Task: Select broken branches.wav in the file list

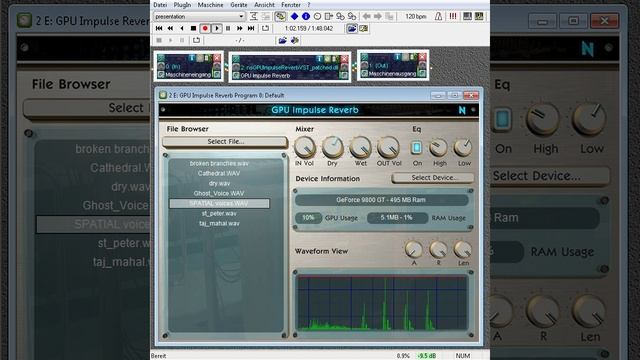Action: [219, 163]
